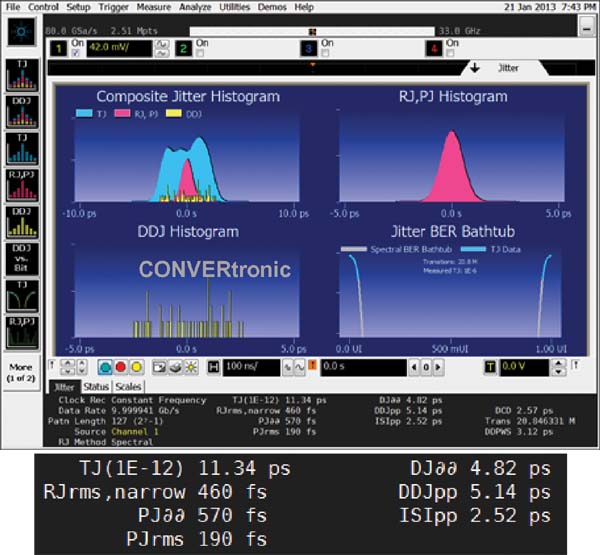Click the 0.0 s delay field
This screenshot has width=600, height=555.
click(364, 367)
